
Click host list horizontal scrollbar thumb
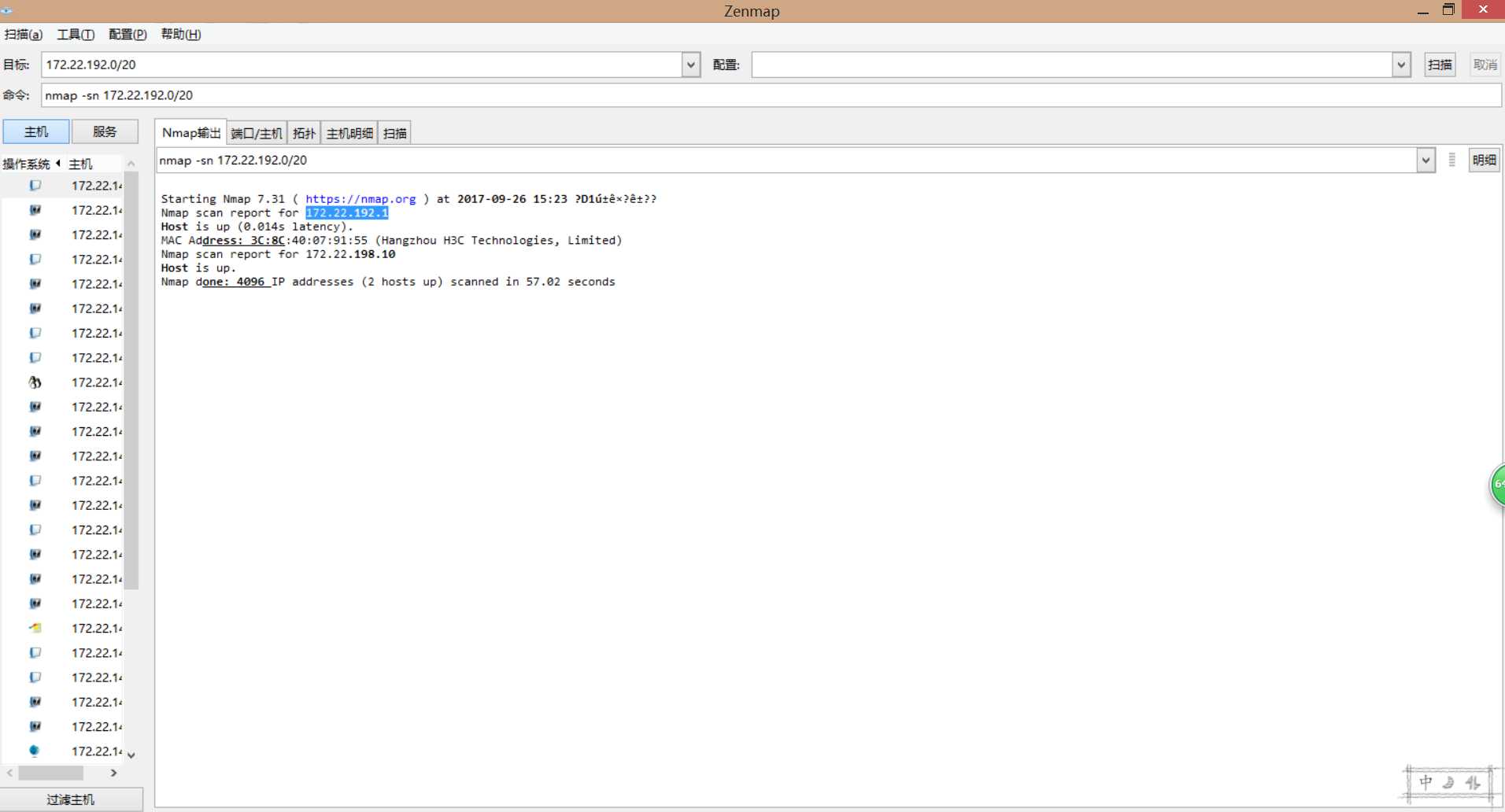[50, 773]
